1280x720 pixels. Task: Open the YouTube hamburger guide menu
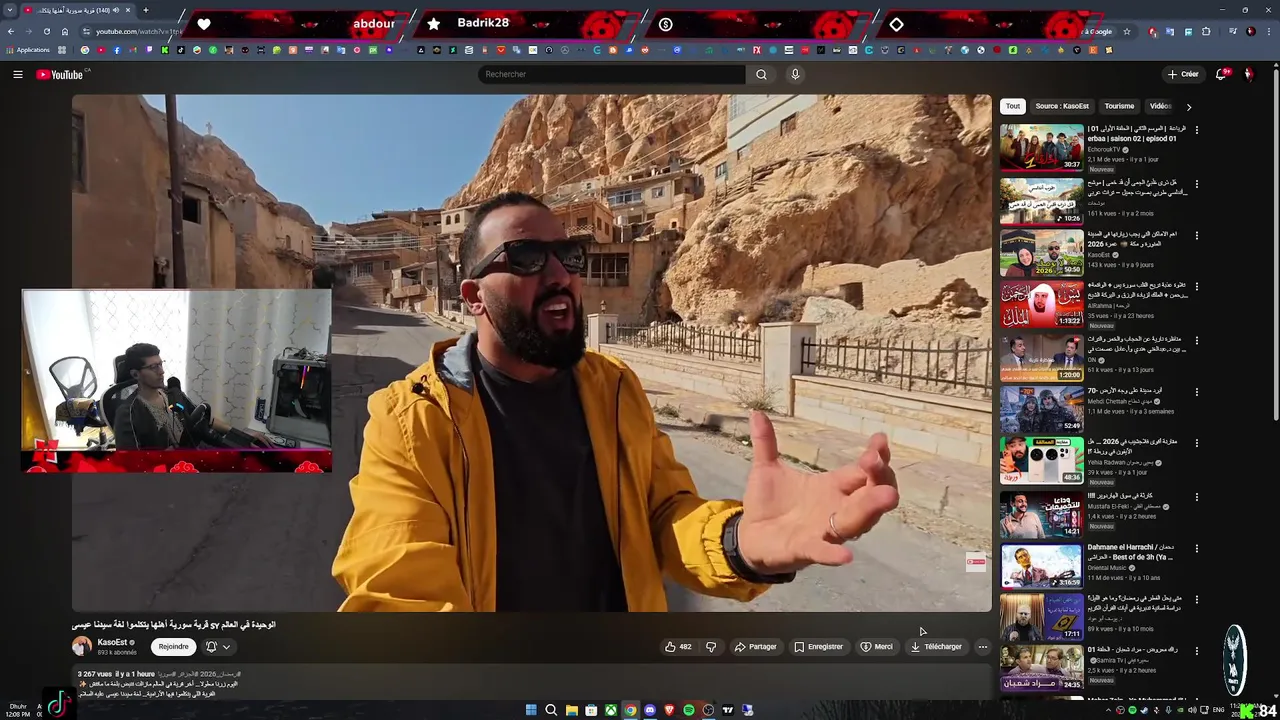click(17, 74)
